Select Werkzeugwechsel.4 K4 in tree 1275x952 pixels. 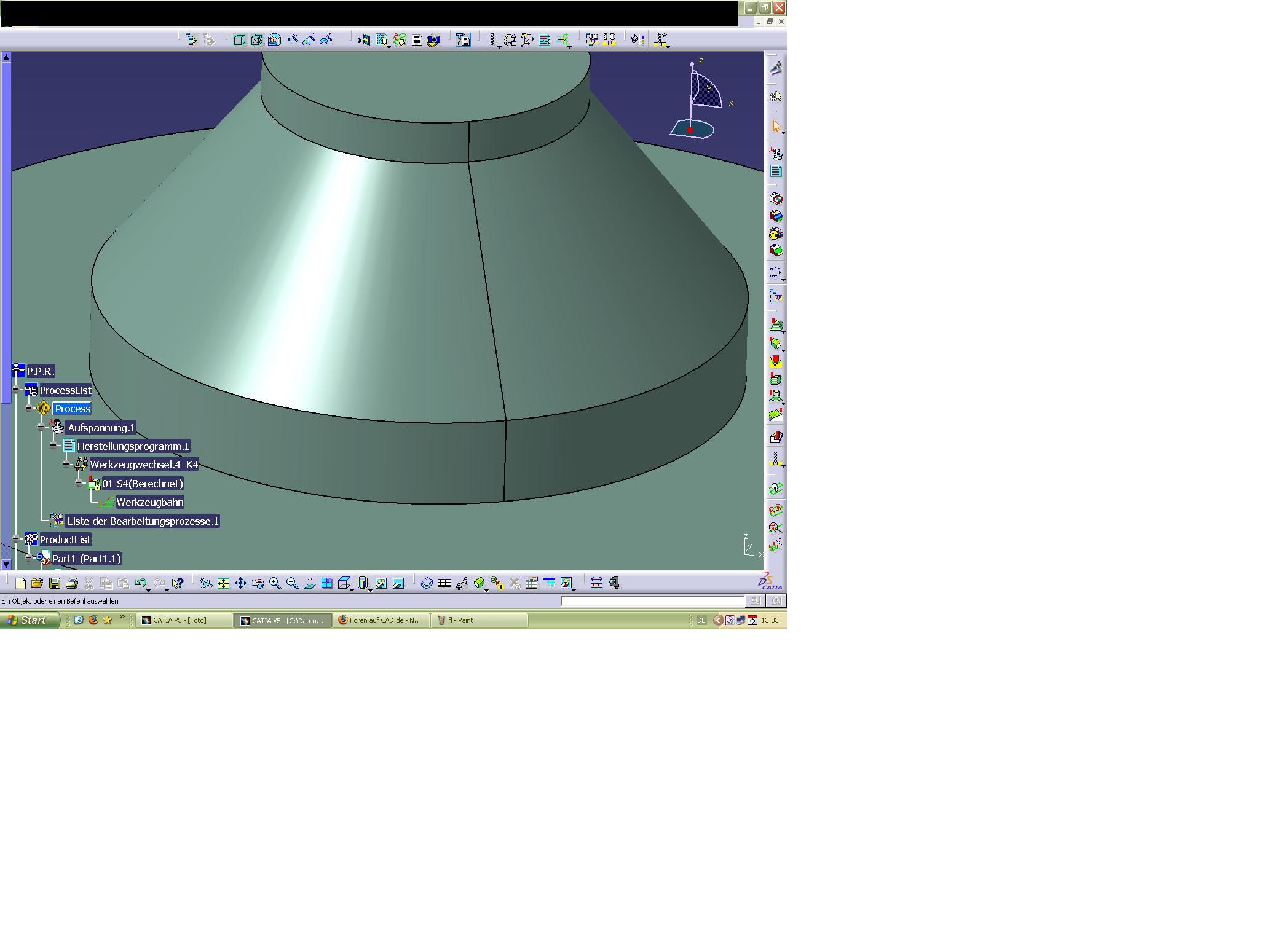point(144,465)
